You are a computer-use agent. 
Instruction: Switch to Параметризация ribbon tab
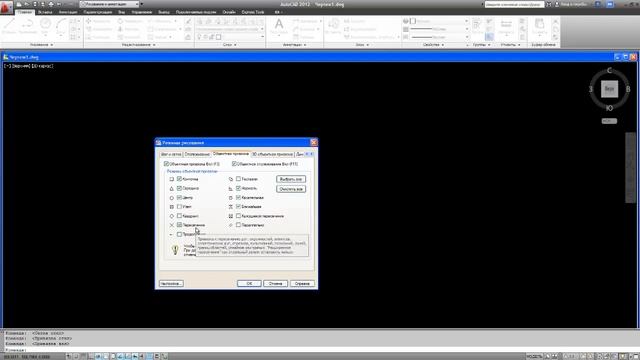point(98,12)
